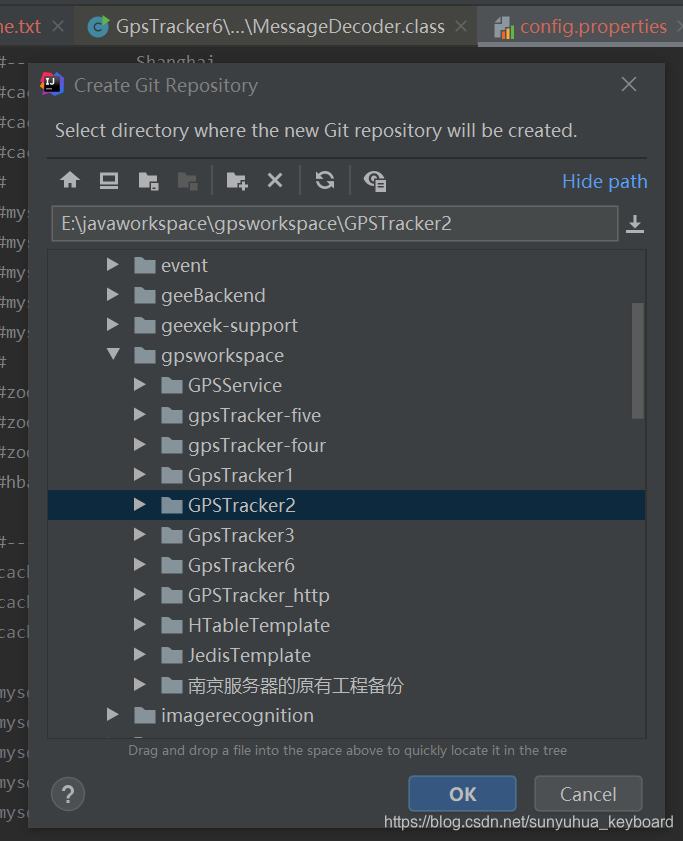The image size is (683, 841).
Task: Expand the HTableTemplate folder
Action: (139, 625)
